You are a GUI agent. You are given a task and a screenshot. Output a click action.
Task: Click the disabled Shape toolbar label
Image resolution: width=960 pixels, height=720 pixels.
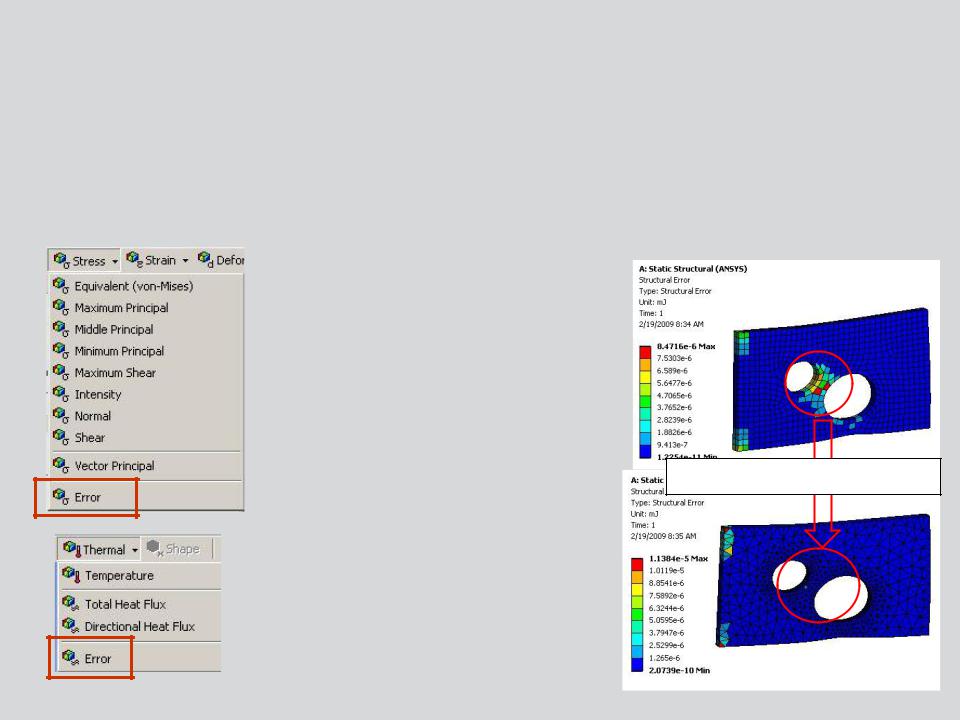(x=182, y=549)
